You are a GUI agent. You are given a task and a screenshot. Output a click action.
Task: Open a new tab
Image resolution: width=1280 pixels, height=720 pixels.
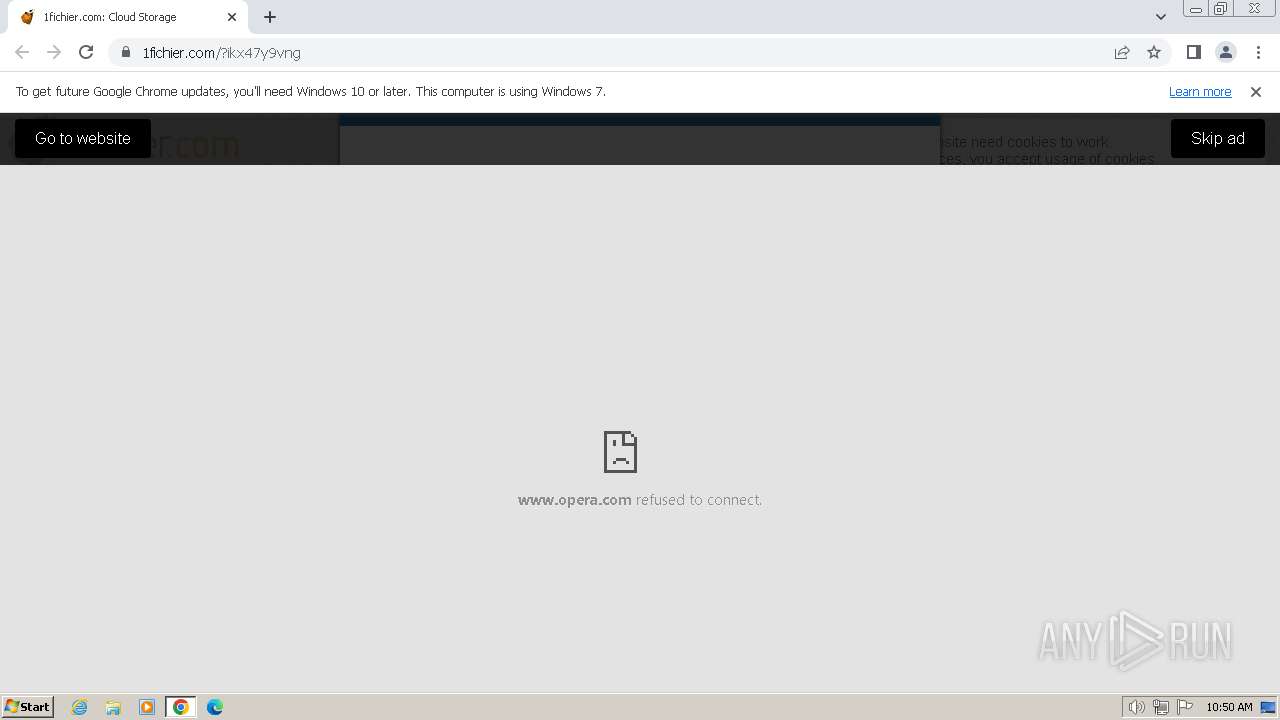pyautogui.click(x=270, y=17)
